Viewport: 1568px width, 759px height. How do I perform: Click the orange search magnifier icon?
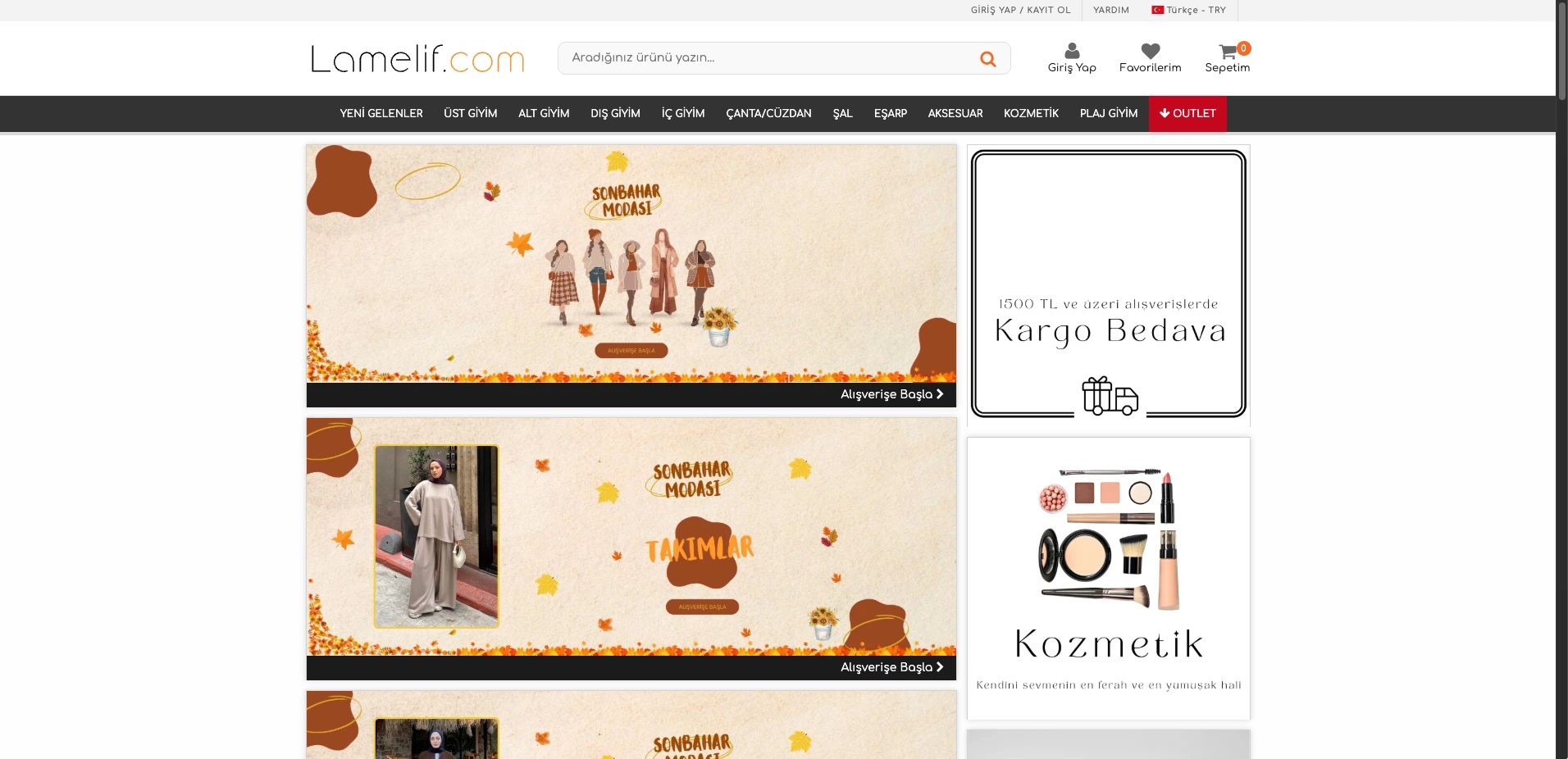(x=988, y=58)
